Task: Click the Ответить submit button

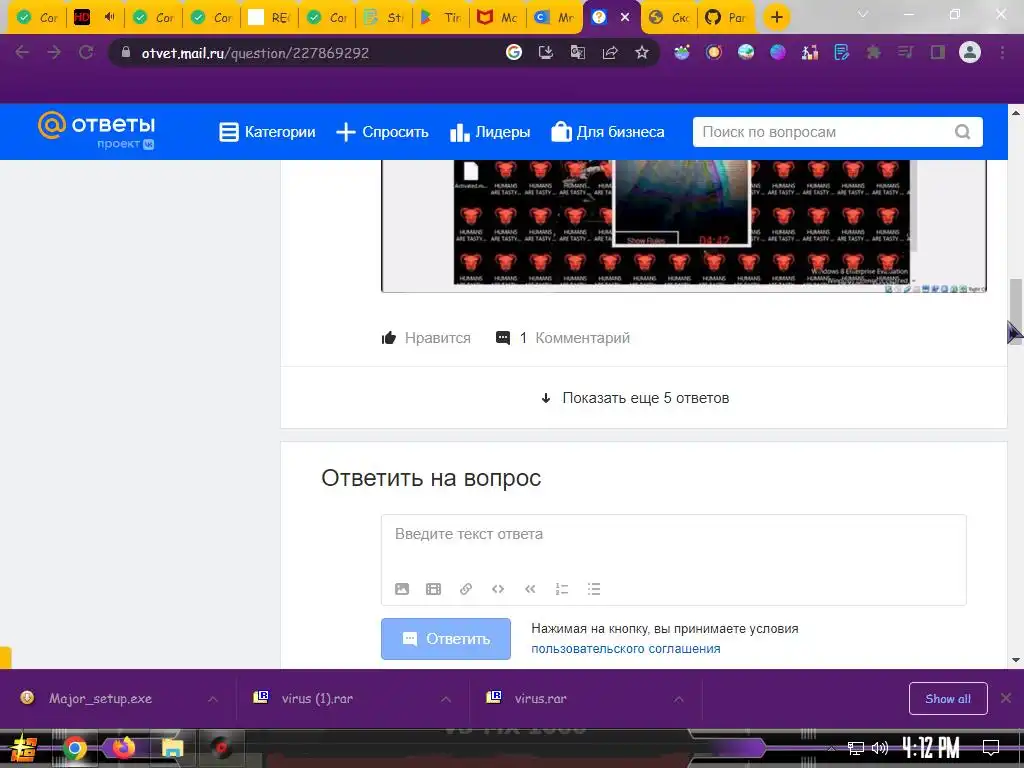Action: [x=446, y=639]
